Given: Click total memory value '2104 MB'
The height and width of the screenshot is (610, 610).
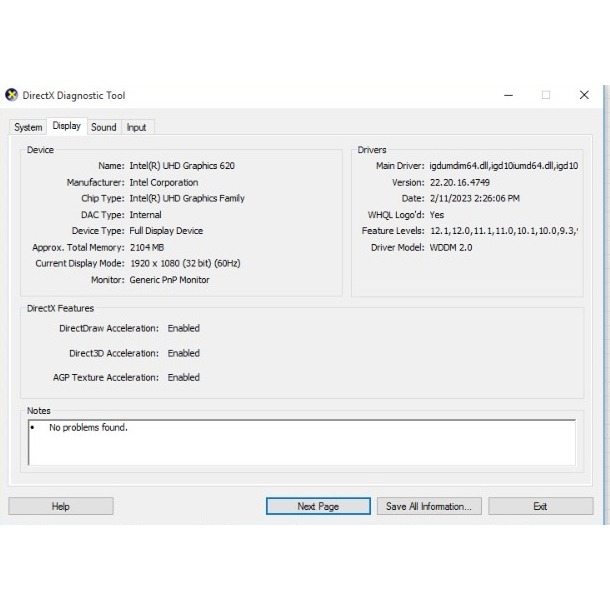Looking at the screenshot, I should point(147,247).
